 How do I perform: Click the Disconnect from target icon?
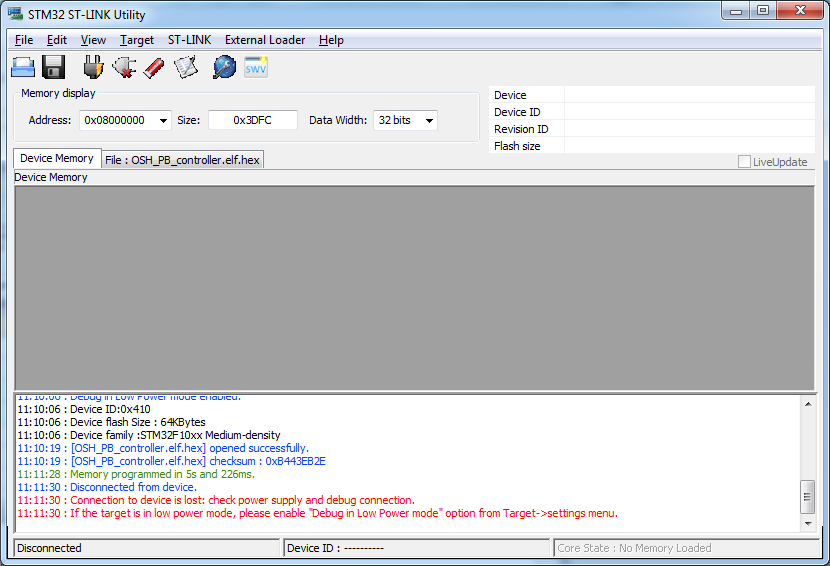tap(124, 67)
